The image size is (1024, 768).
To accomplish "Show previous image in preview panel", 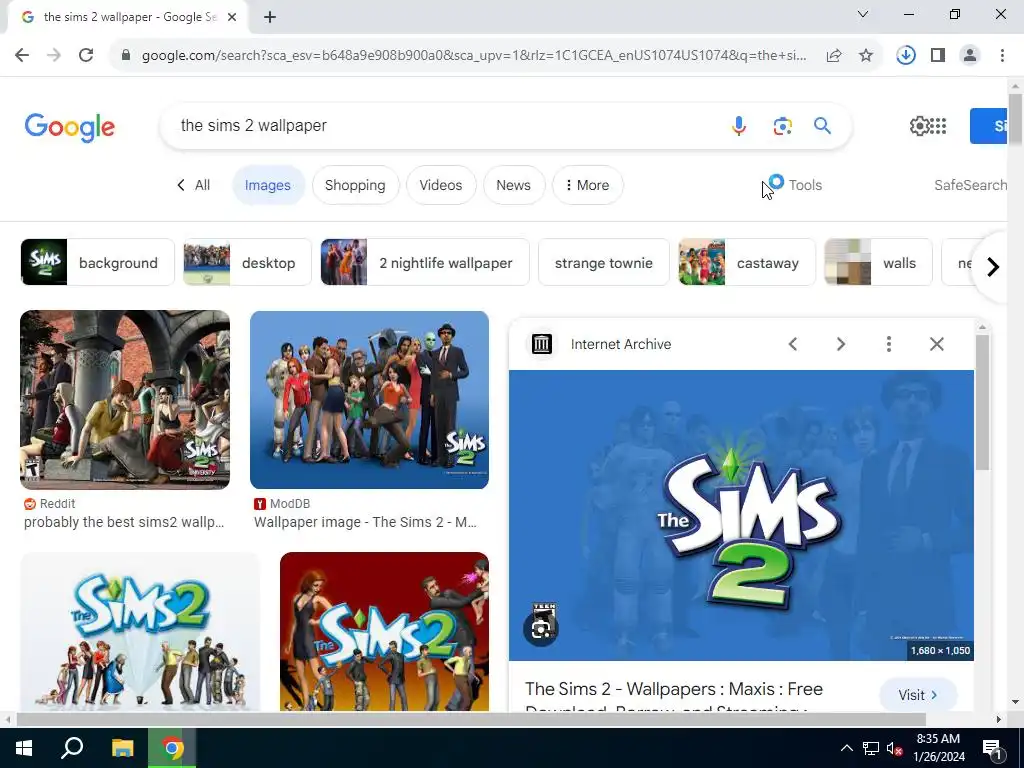I will [793, 344].
